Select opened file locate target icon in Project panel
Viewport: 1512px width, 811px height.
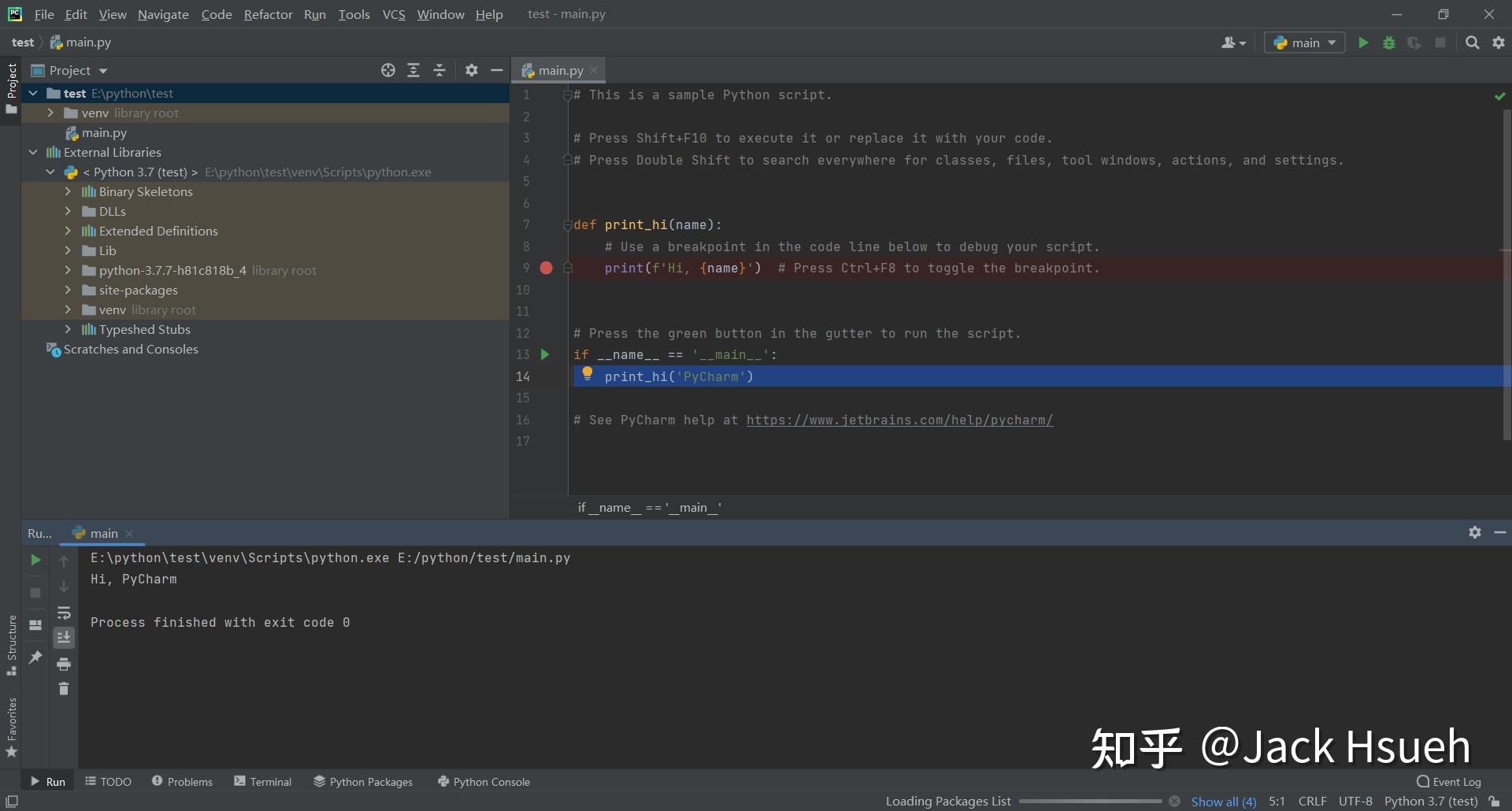(387, 70)
